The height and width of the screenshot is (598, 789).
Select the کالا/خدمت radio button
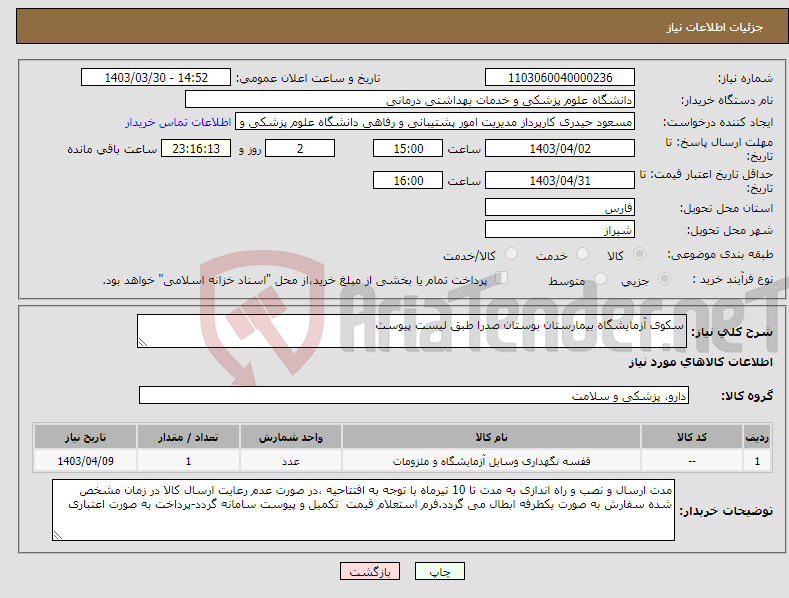[x=511, y=254]
